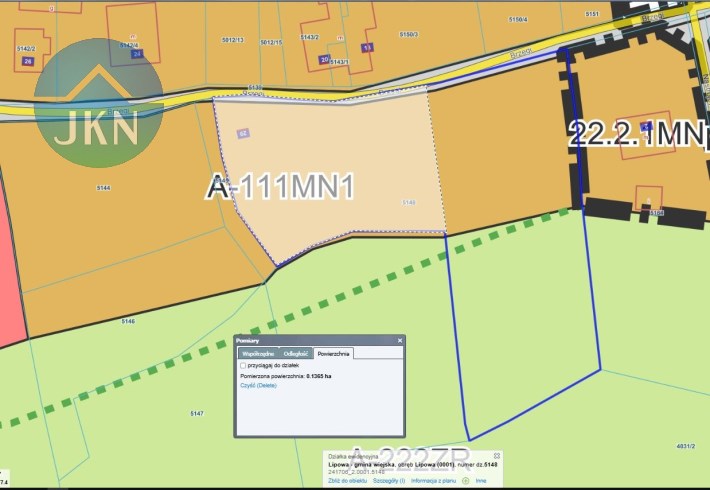Open the Odległość tab
This screenshot has height=490, width=710.
[x=296, y=354]
